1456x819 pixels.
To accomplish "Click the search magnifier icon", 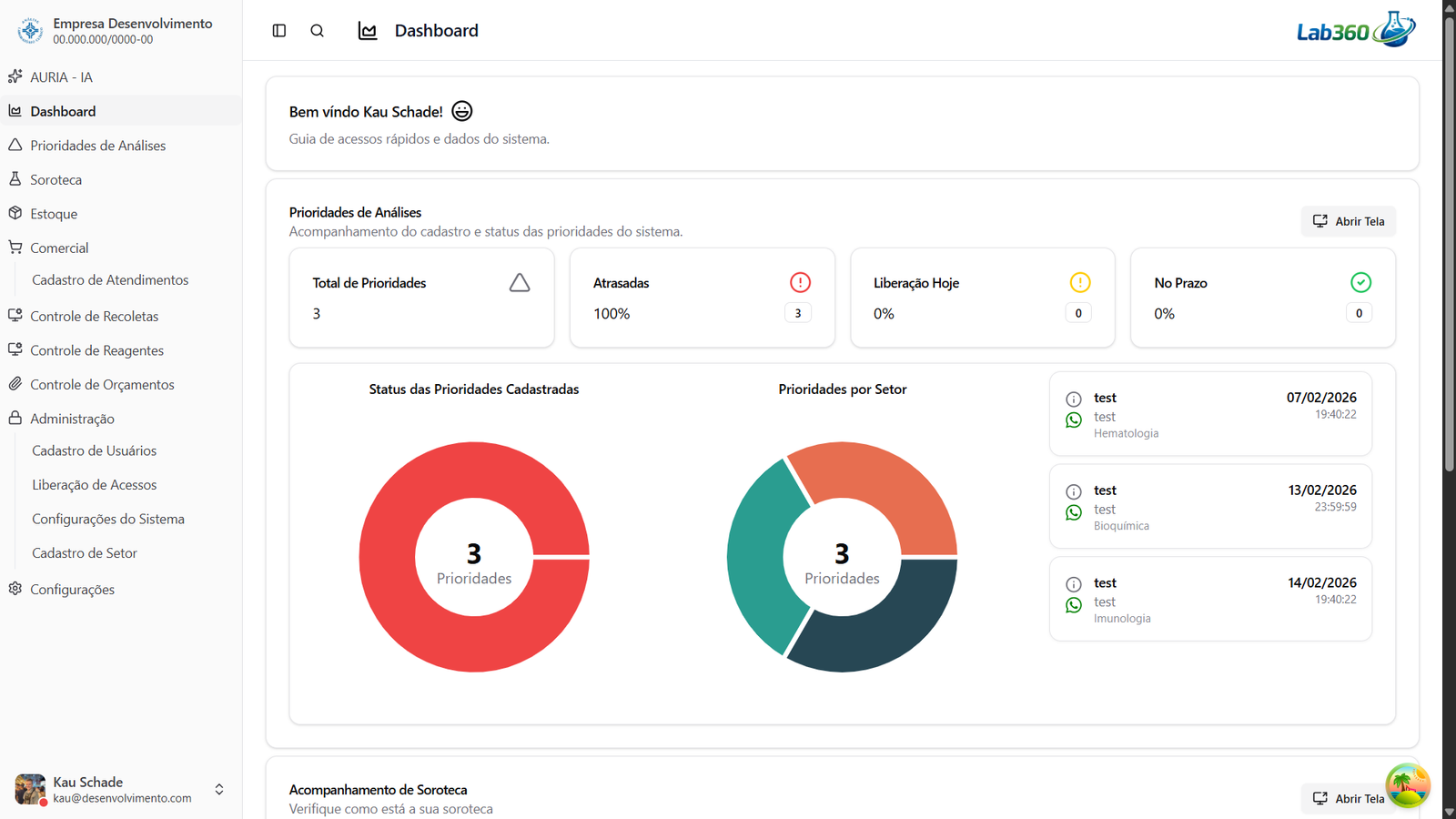I will point(317,31).
